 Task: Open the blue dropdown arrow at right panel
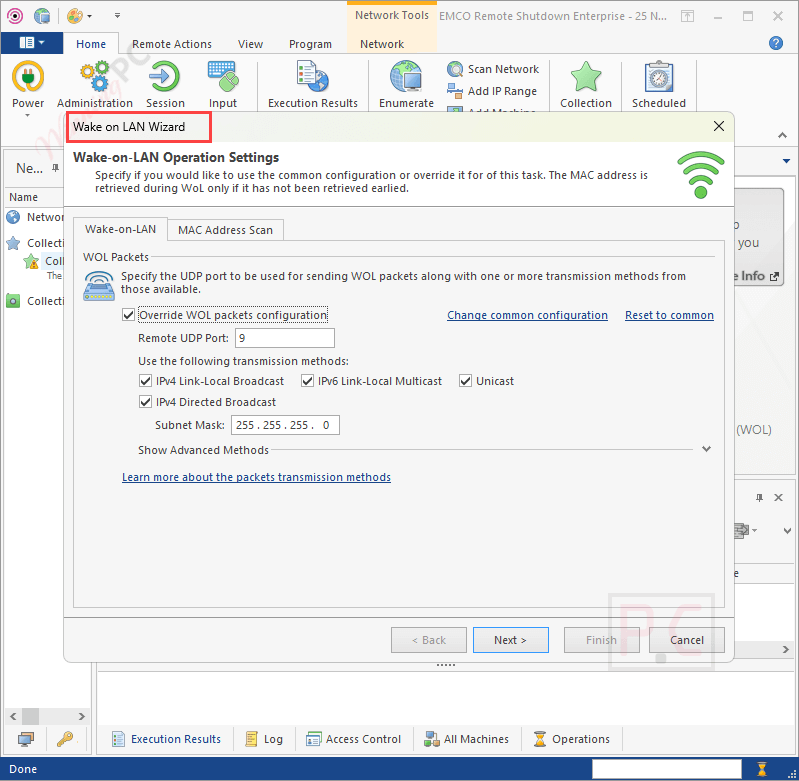click(x=786, y=161)
